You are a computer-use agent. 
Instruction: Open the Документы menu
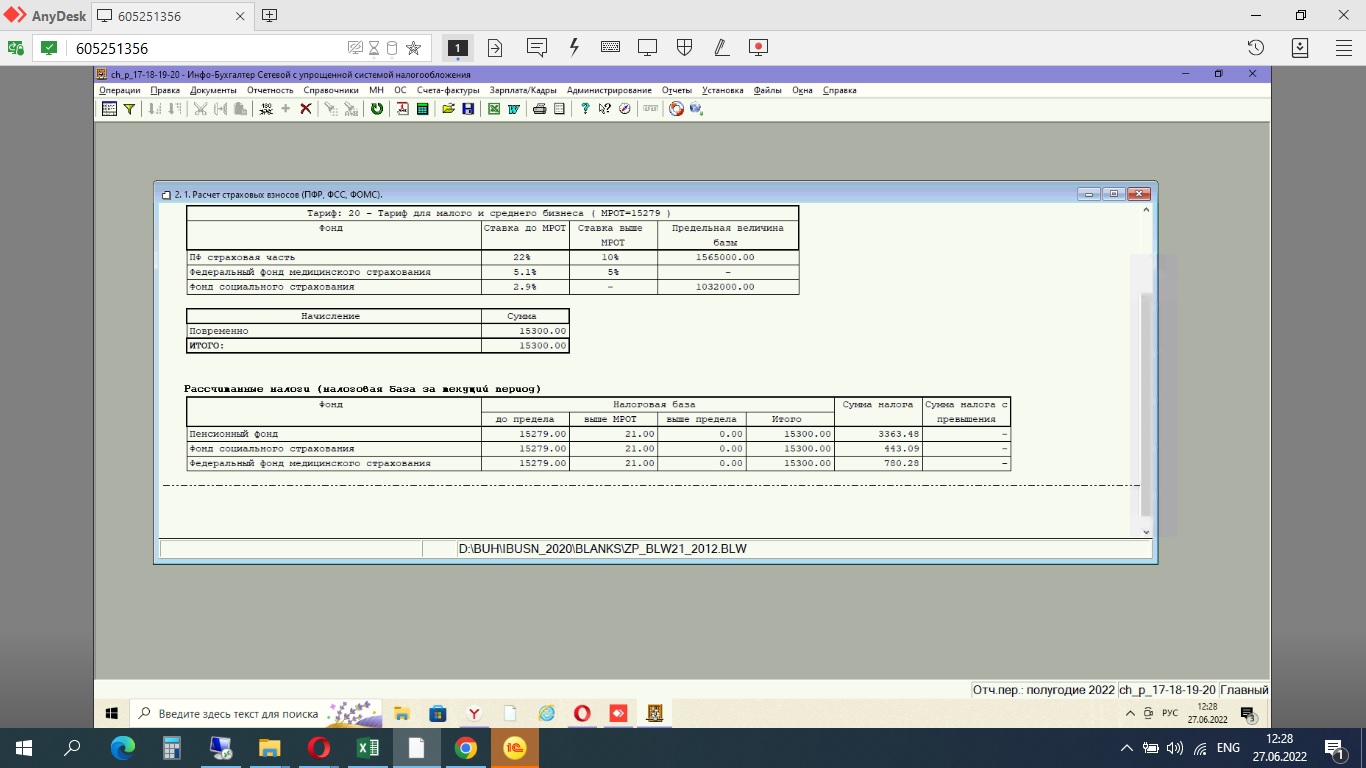pos(213,90)
